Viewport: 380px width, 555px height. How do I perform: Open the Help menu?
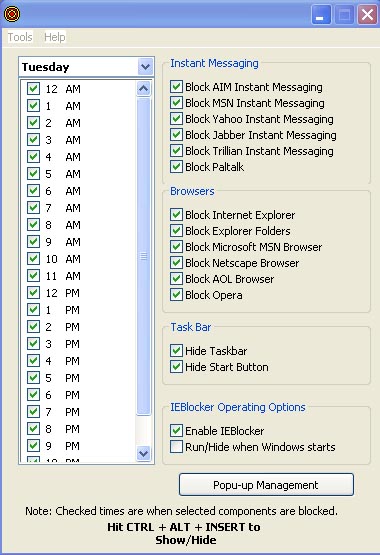coord(54,37)
